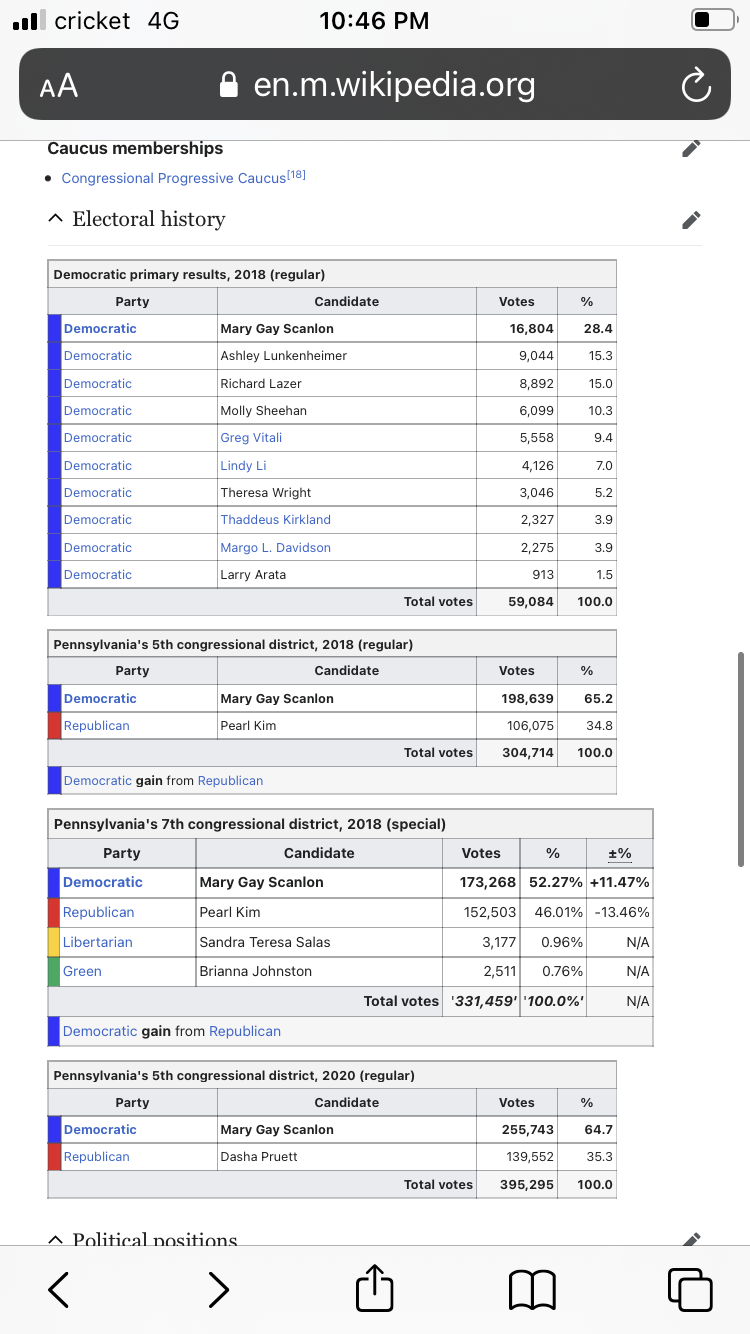The width and height of the screenshot is (750, 1334).
Task: Select the 304,714 total votes value
Action: (528, 753)
